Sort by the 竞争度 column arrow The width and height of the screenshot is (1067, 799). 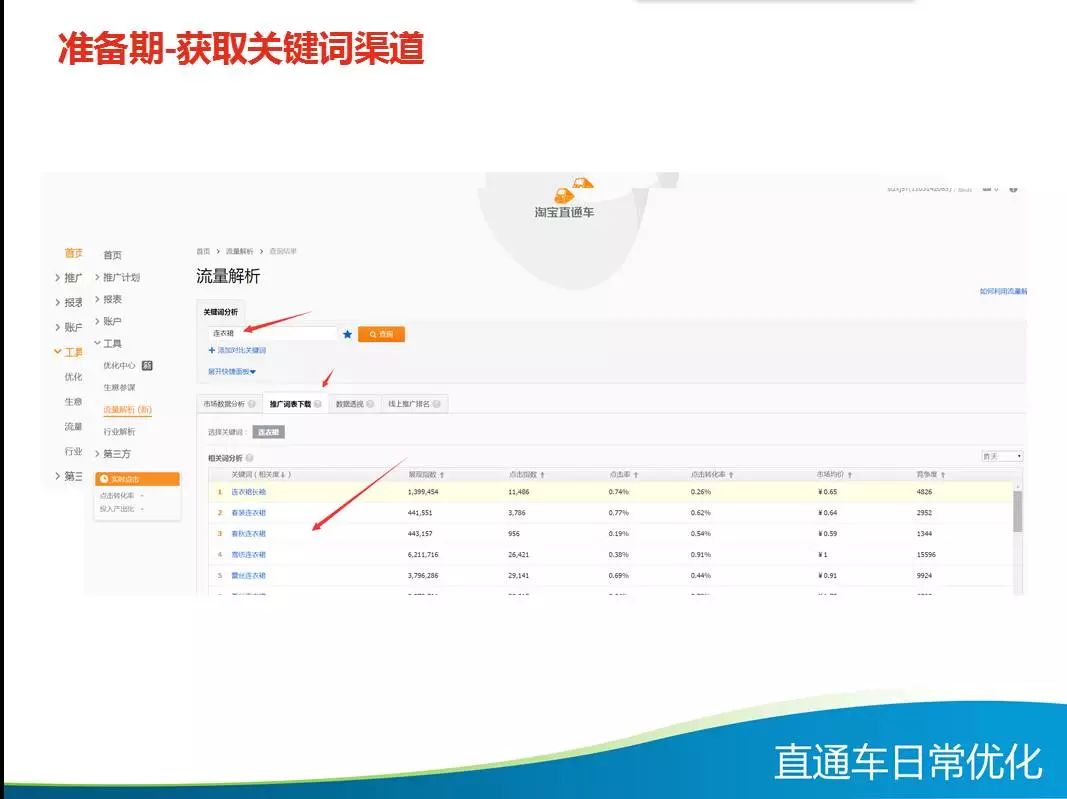[943, 475]
